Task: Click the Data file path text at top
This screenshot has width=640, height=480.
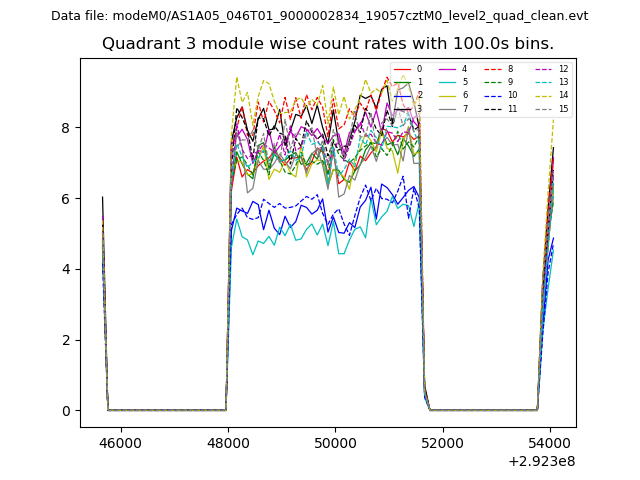Action: [x=320, y=16]
